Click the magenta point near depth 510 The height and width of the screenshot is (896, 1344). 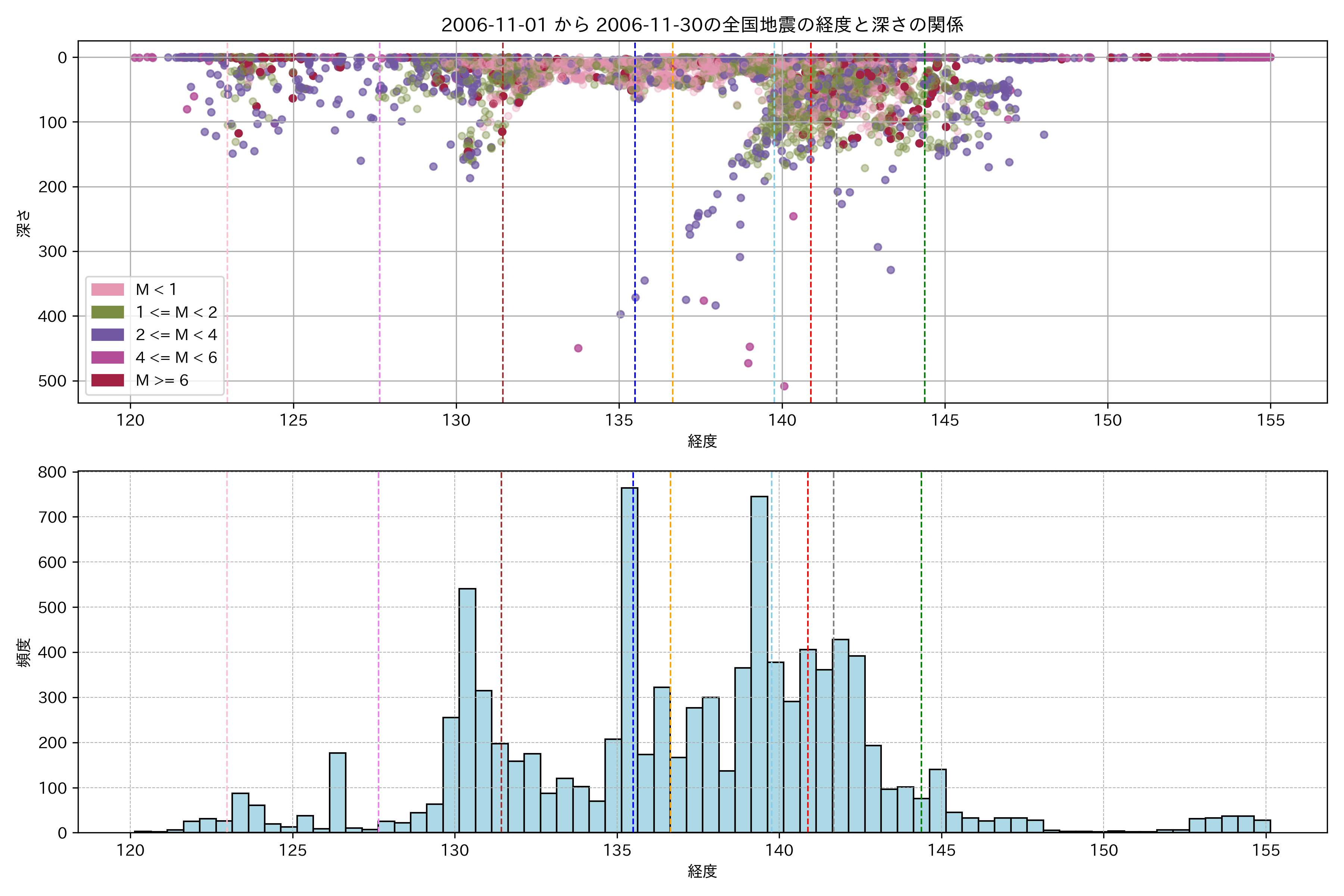click(x=785, y=386)
